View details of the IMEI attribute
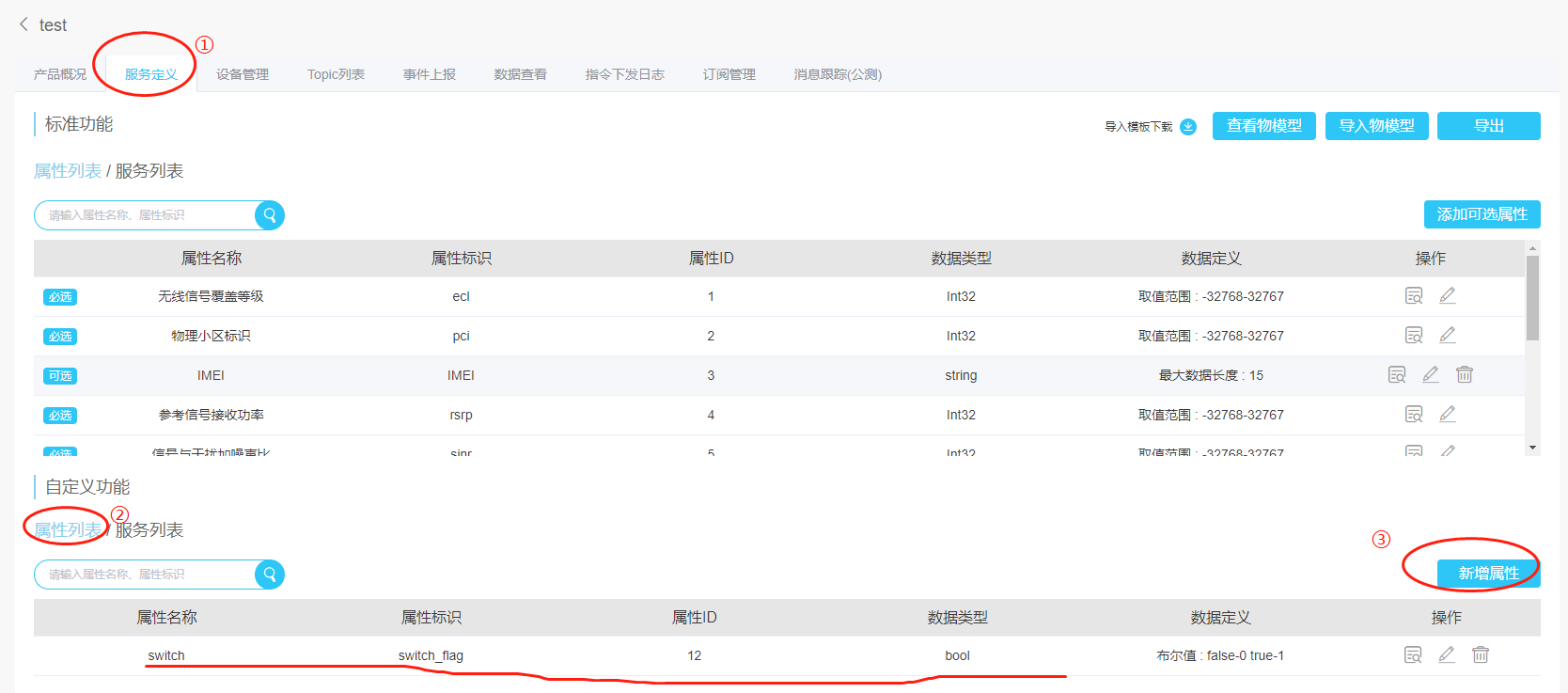 click(x=1397, y=375)
